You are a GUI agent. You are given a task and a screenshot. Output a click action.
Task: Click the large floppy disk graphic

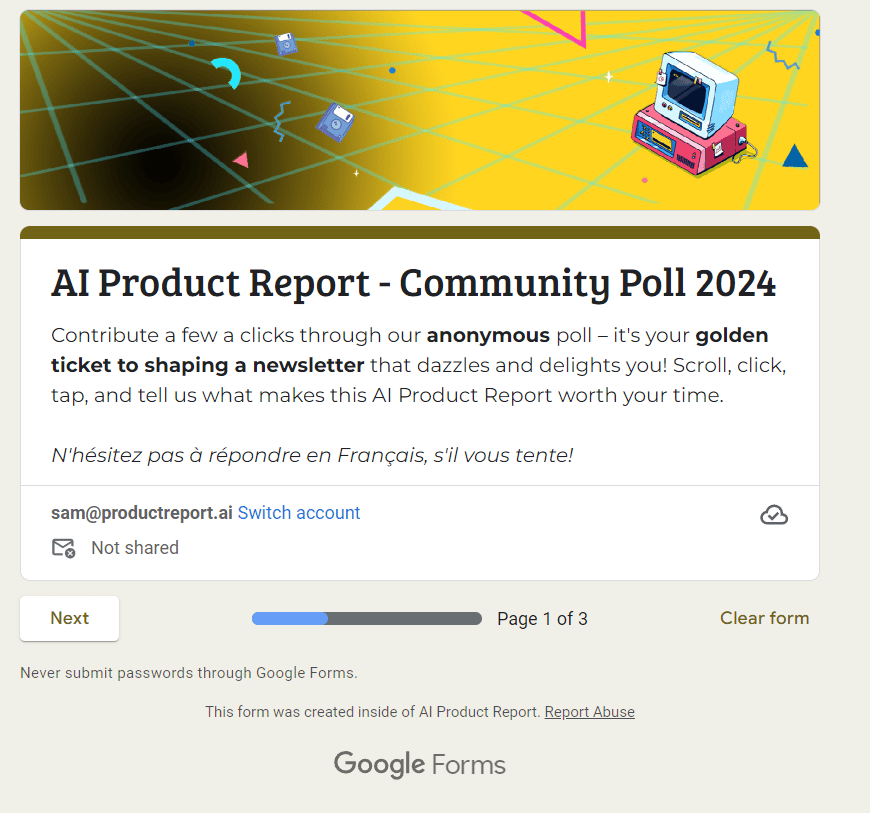pyautogui.click(x=335, y=122)
